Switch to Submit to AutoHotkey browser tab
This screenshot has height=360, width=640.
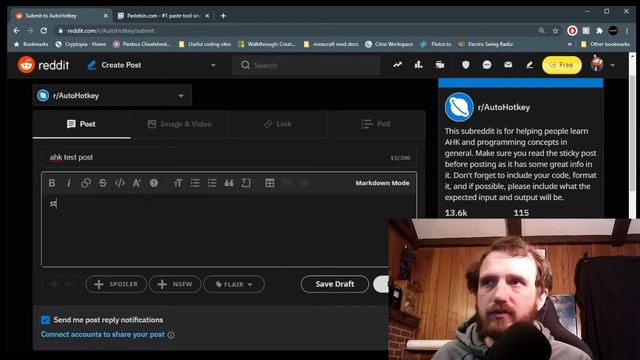pyautogui.click(x=62, y=16)
